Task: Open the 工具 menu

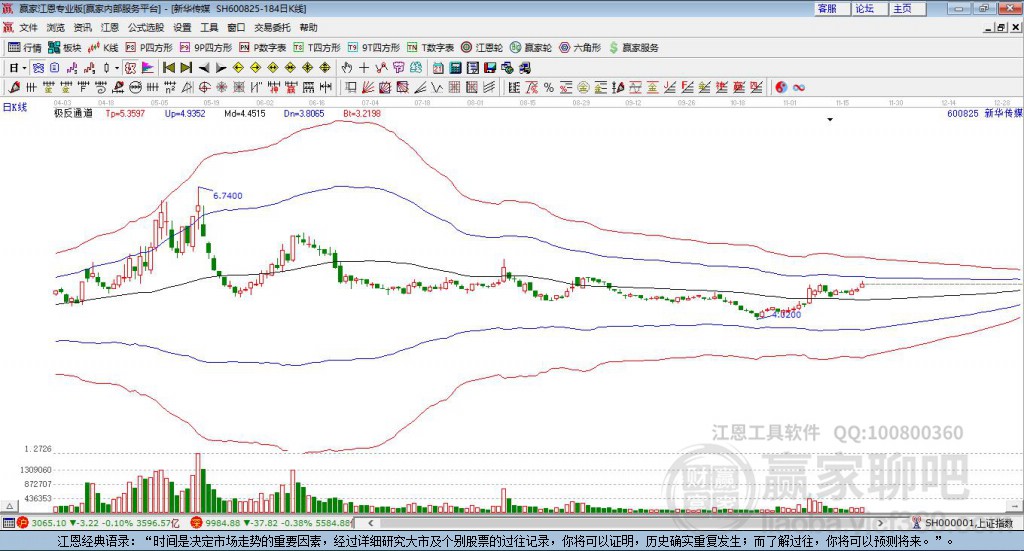Action: 209,27
